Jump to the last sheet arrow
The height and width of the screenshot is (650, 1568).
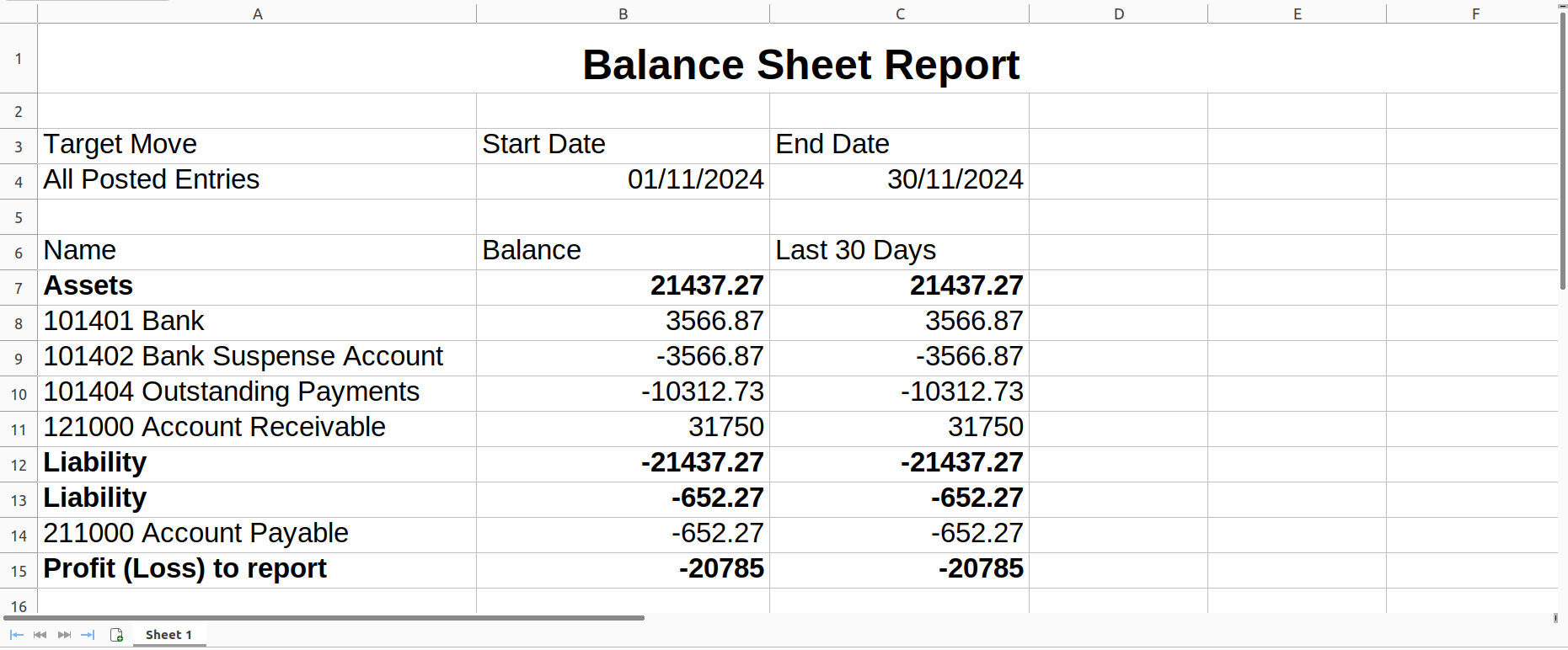[x=88, y=635]
